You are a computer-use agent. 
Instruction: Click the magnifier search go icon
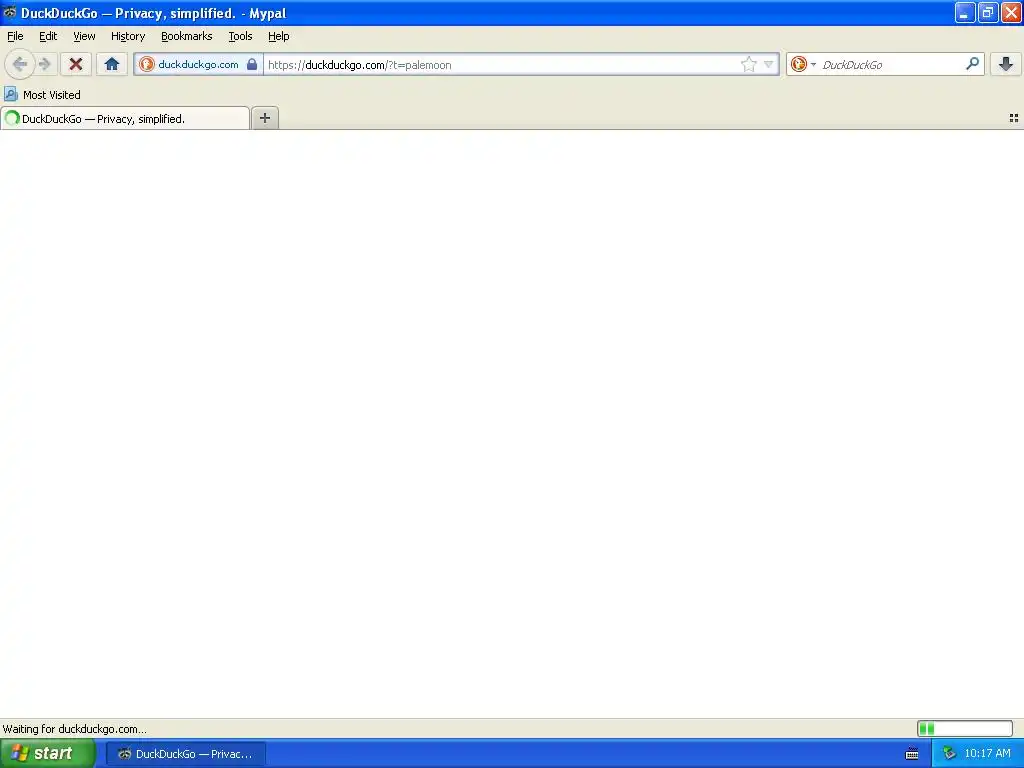[x=972, y=64]
